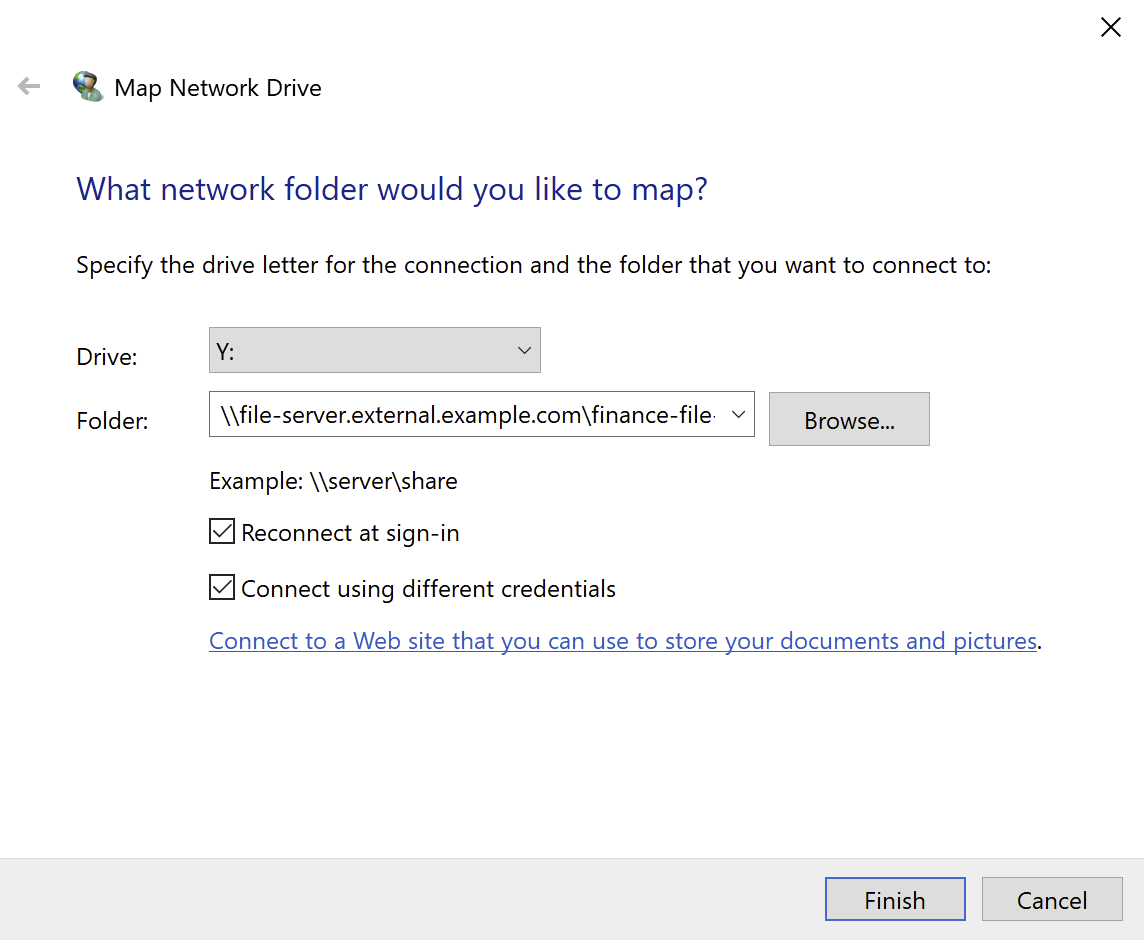Screen dimensions: 1144x940
Task: Toggle the Reconnect at sign-in option
Action: pos(221,531)
